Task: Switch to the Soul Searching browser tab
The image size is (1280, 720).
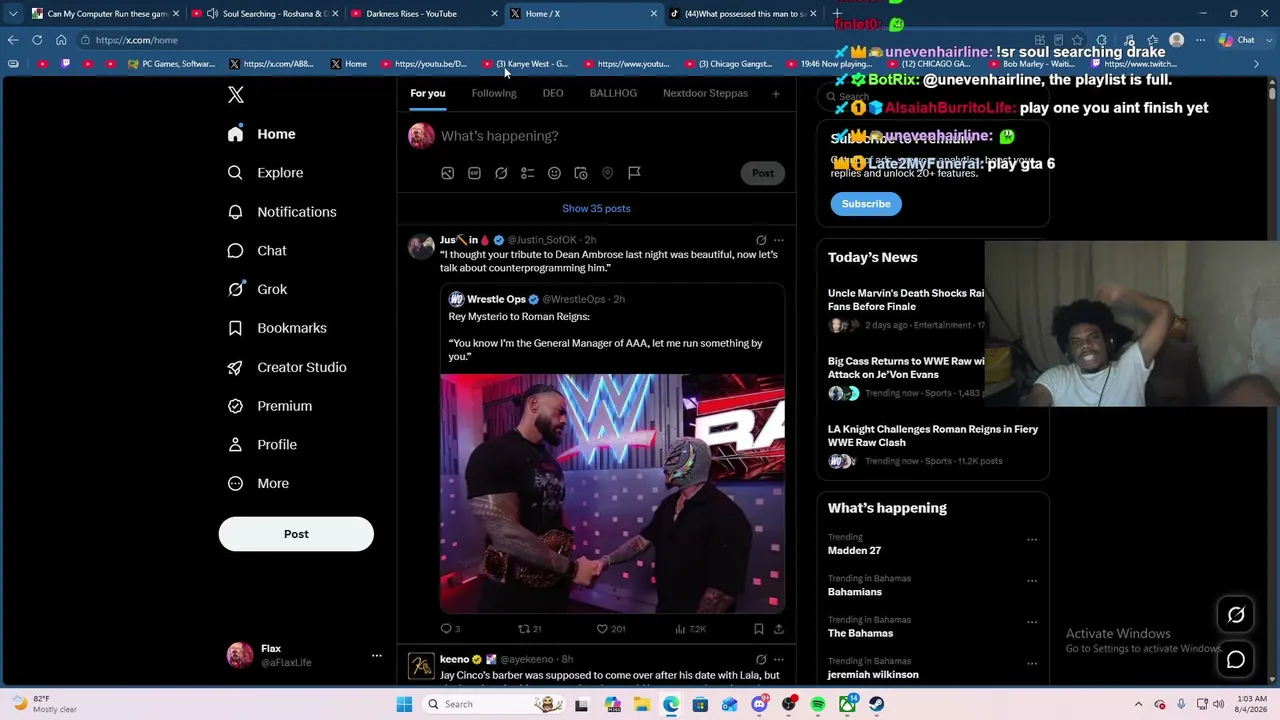Action: point(265,14)
